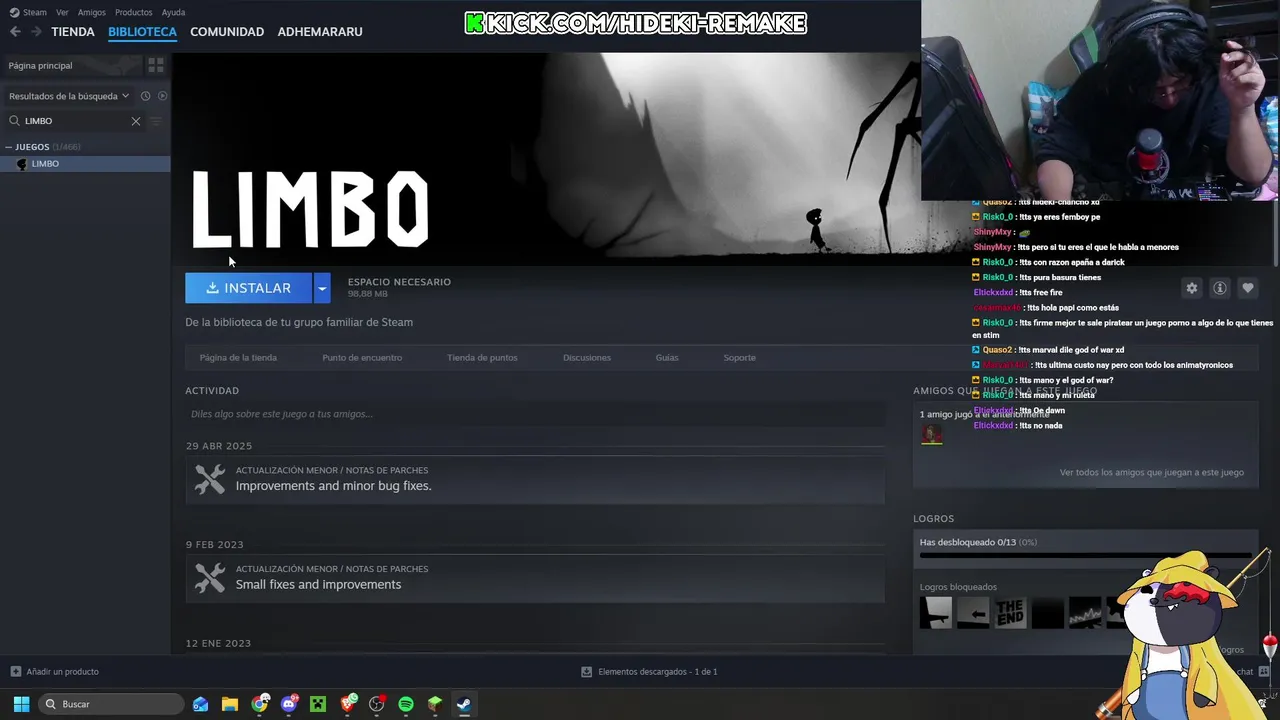The height and width of the screenshot is (720, 1280).
Task: Click the friend avatar who played
Action: pyautogui.click(x=931, y=434)
